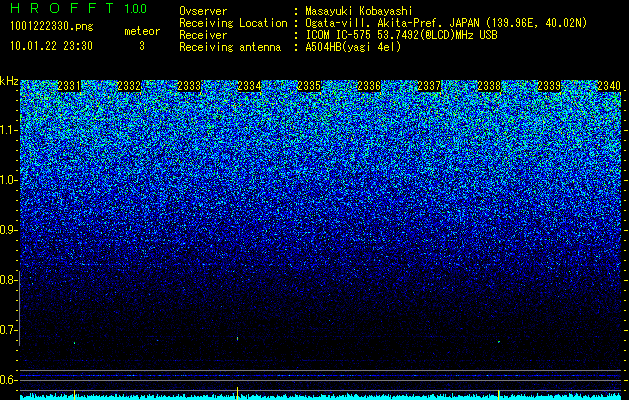This screenshot has height=400, width=629.
Task: Click the 2332 time marker
Action: click(129, 86)
